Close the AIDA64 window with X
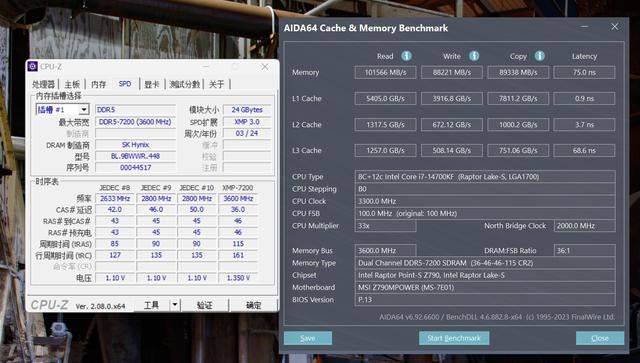This screenshot has width=640, height=363. click(615, 27)
